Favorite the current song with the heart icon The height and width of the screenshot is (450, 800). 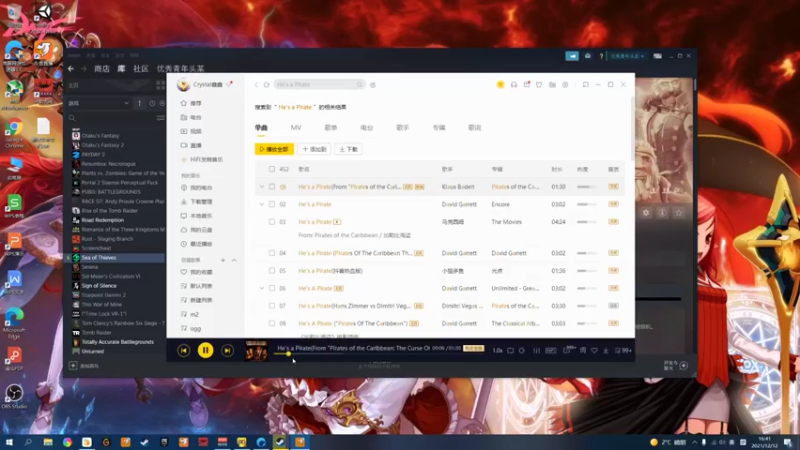coord(594,351)
